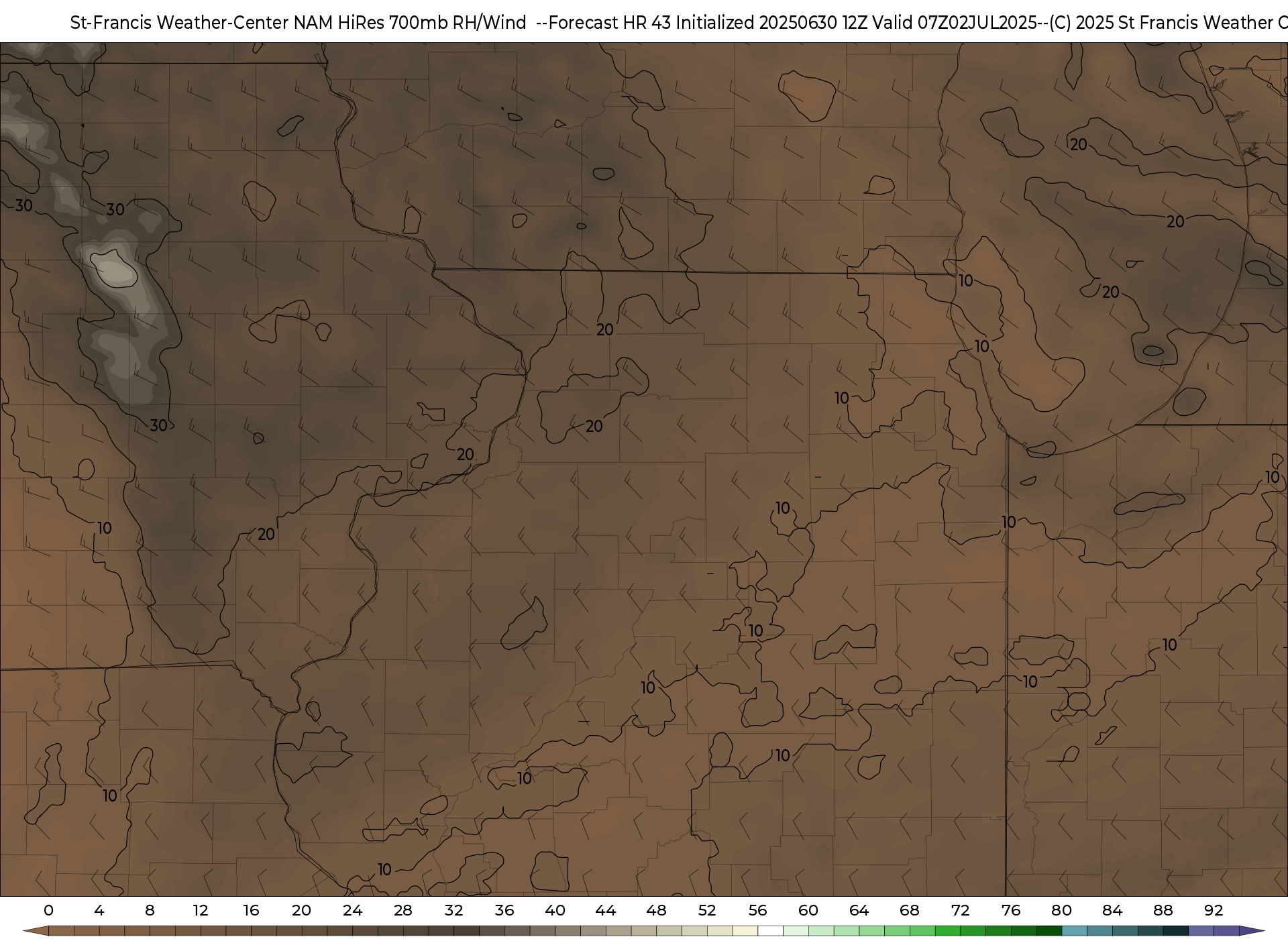1288x939 pixels.
Task: Click colorbar legend label "44"
Action: pos(606,910)
